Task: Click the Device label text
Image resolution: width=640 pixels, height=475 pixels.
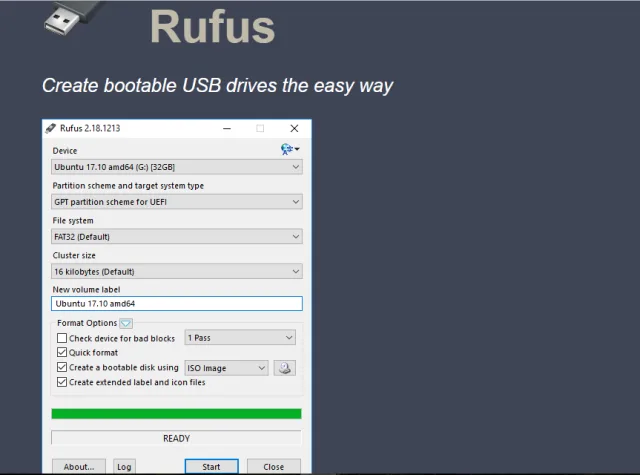Action: coord(64,151)
